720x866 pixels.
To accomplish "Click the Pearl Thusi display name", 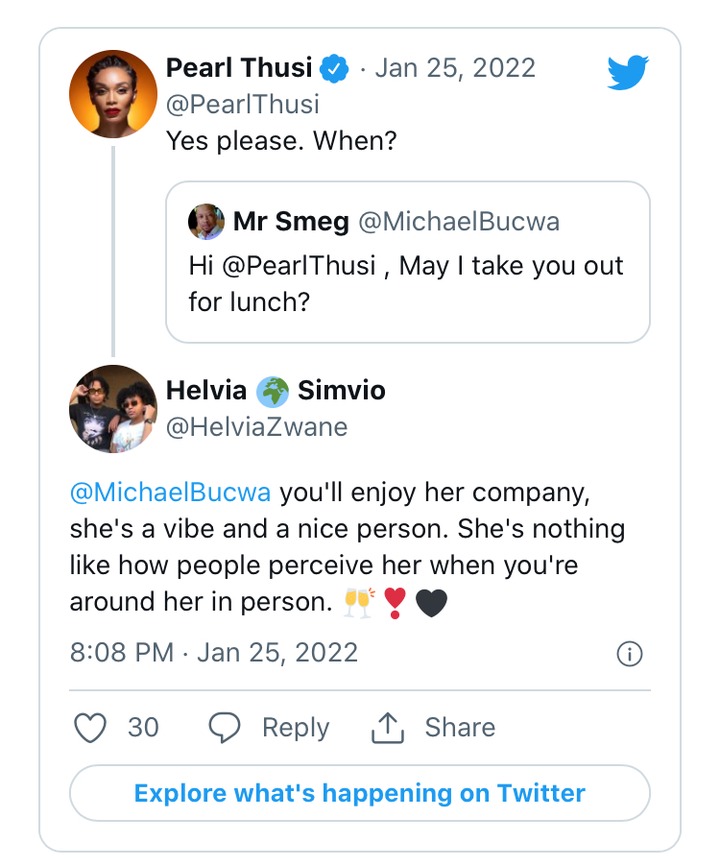I will (x=239, y=68).
